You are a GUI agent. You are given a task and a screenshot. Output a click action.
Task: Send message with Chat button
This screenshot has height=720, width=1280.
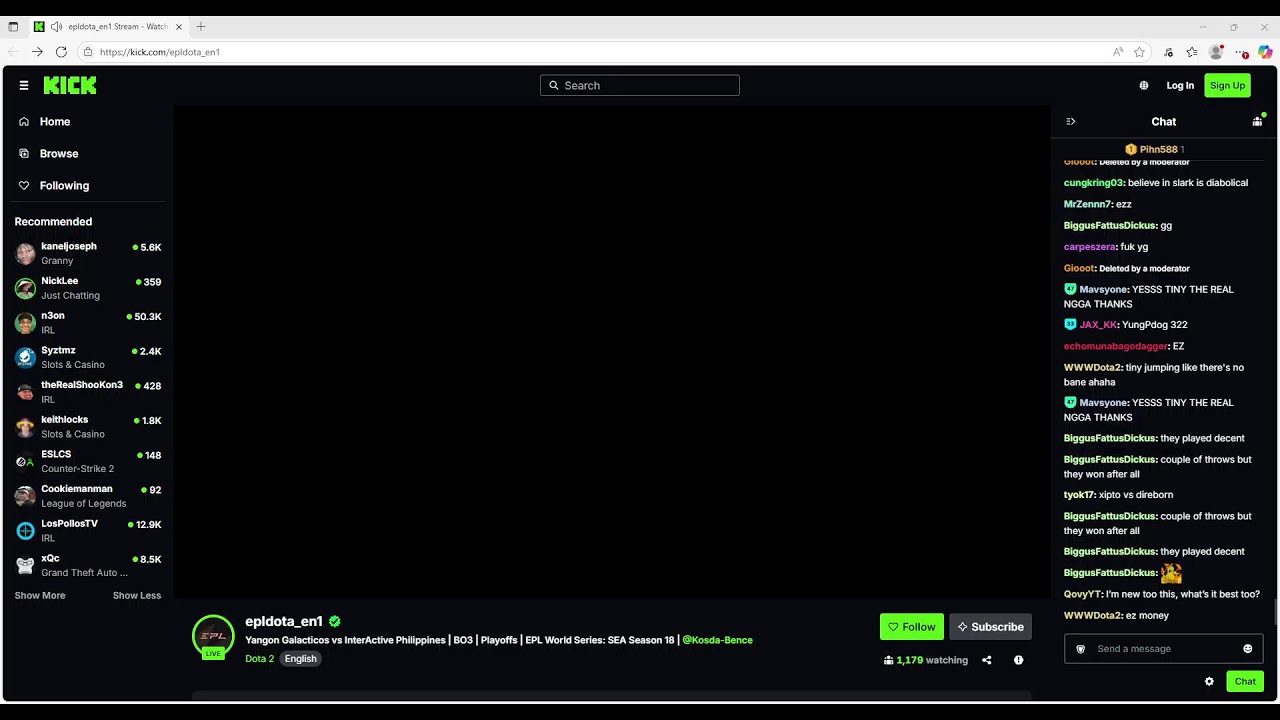pos(1245,682)
